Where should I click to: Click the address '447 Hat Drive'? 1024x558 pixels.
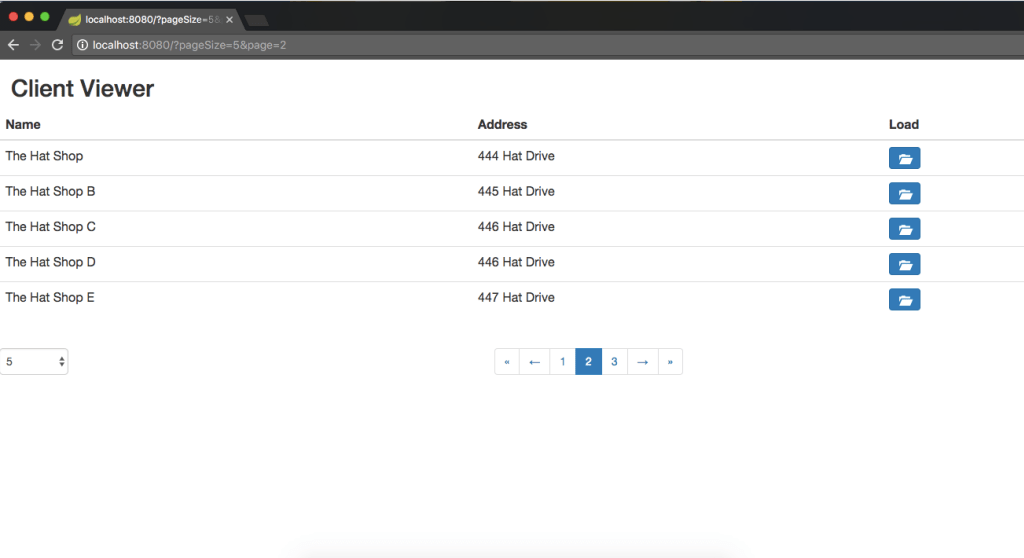tap(516, 297)
